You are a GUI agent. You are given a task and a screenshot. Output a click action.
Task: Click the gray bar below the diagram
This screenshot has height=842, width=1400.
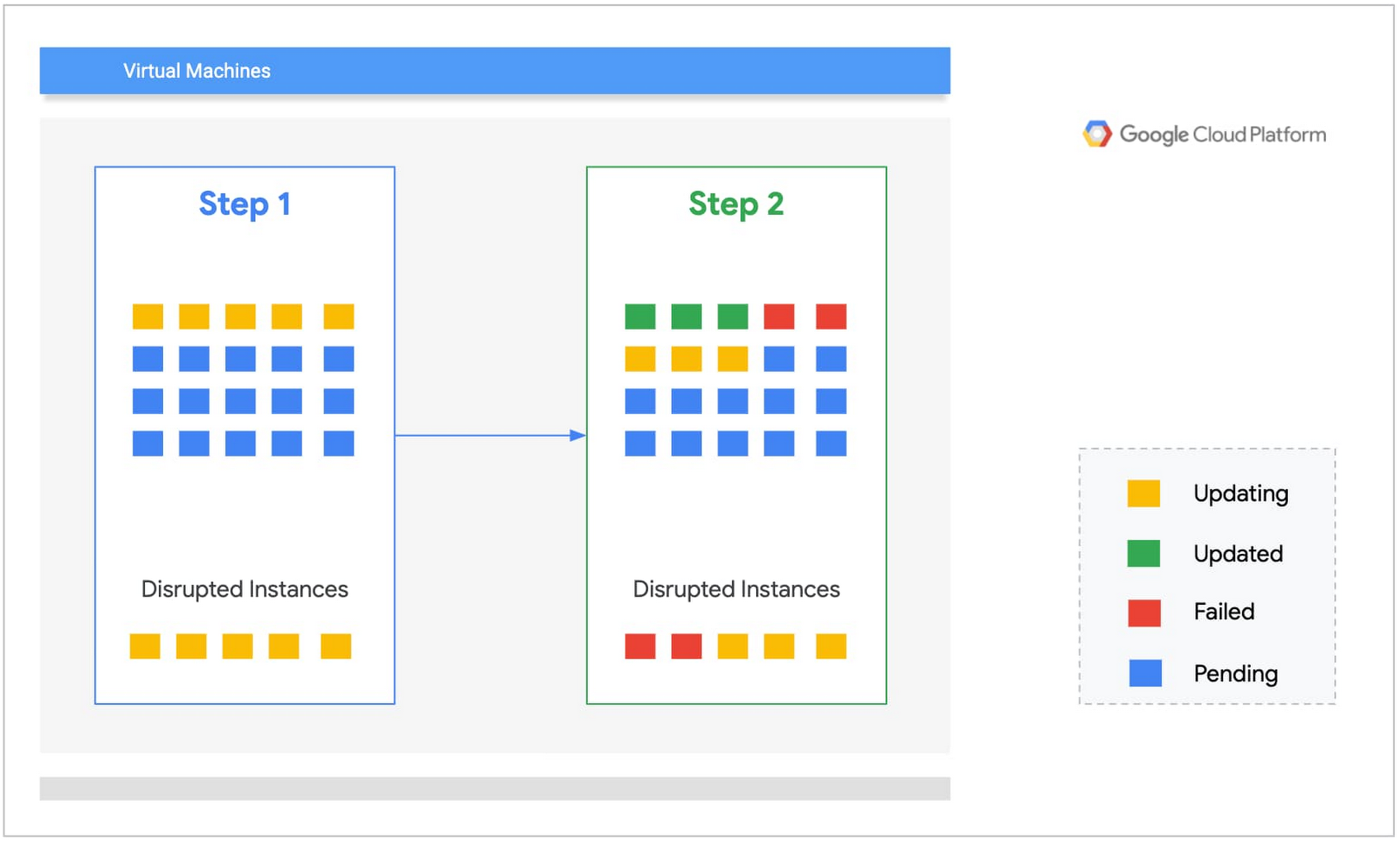point(494,789)
